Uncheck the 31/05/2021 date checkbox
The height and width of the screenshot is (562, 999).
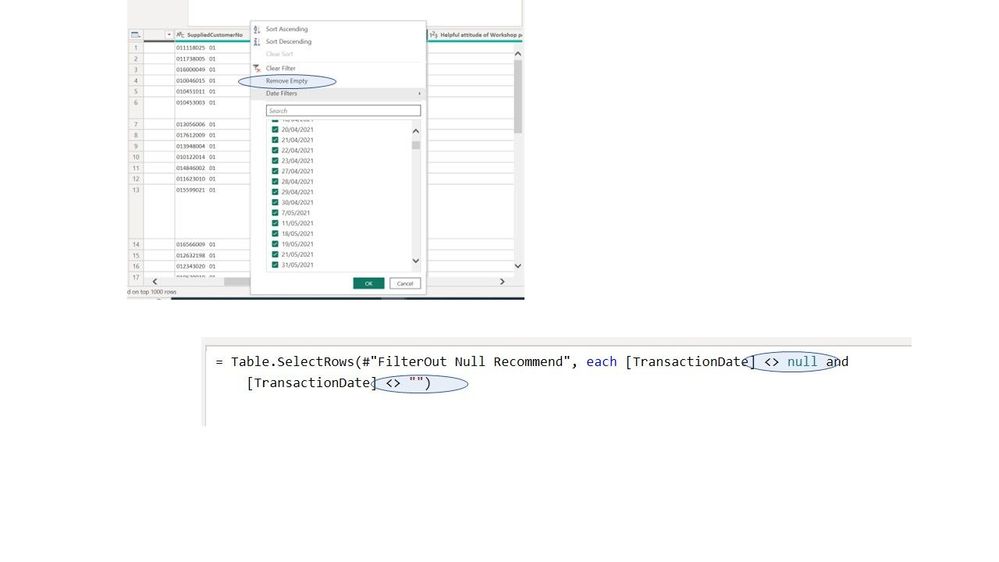point(275,264)
